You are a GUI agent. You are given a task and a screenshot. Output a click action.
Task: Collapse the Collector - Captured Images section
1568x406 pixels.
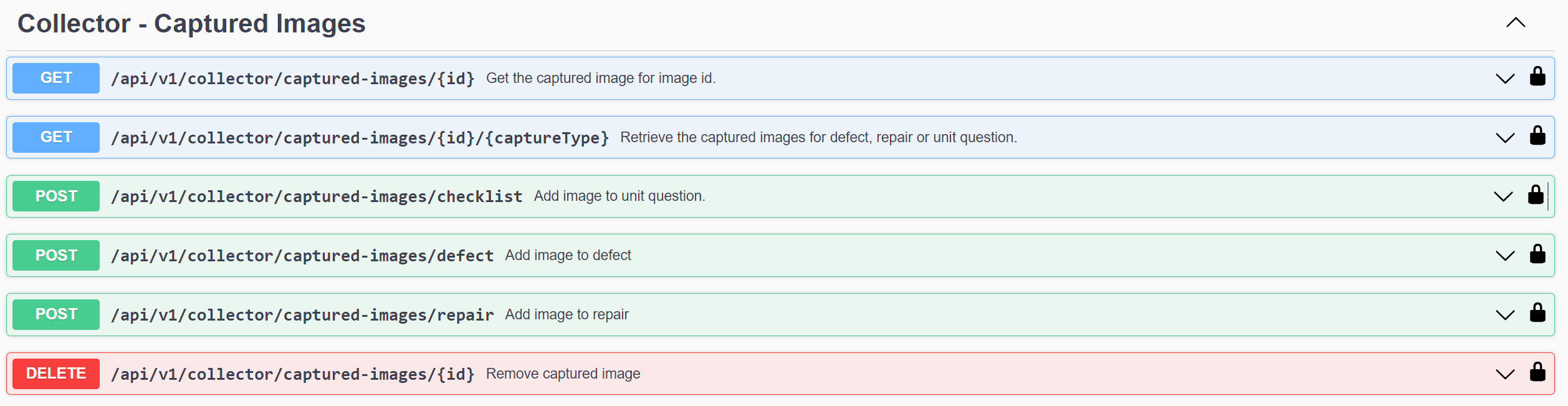click(x=1516, y=23)
